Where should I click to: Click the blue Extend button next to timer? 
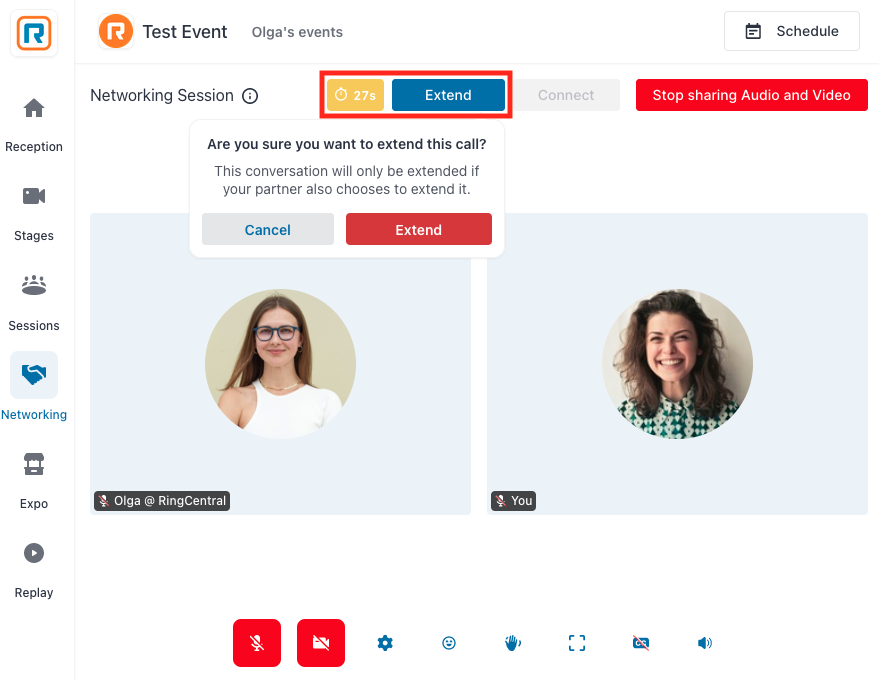click(x=448, y=95)
